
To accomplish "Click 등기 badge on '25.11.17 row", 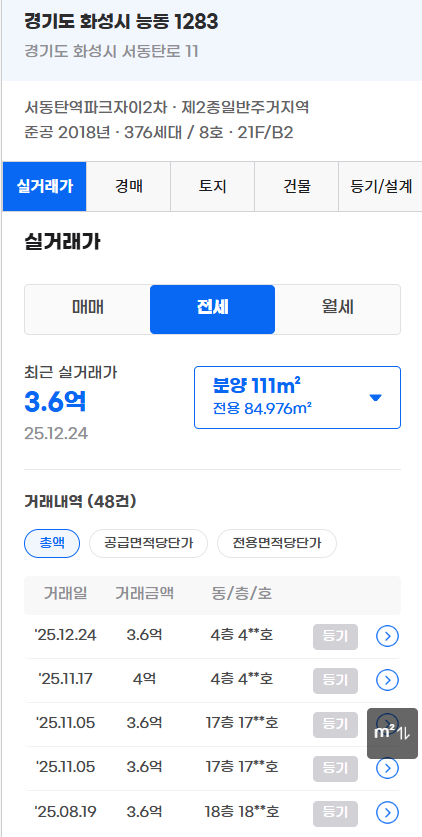I will (335, 680).
